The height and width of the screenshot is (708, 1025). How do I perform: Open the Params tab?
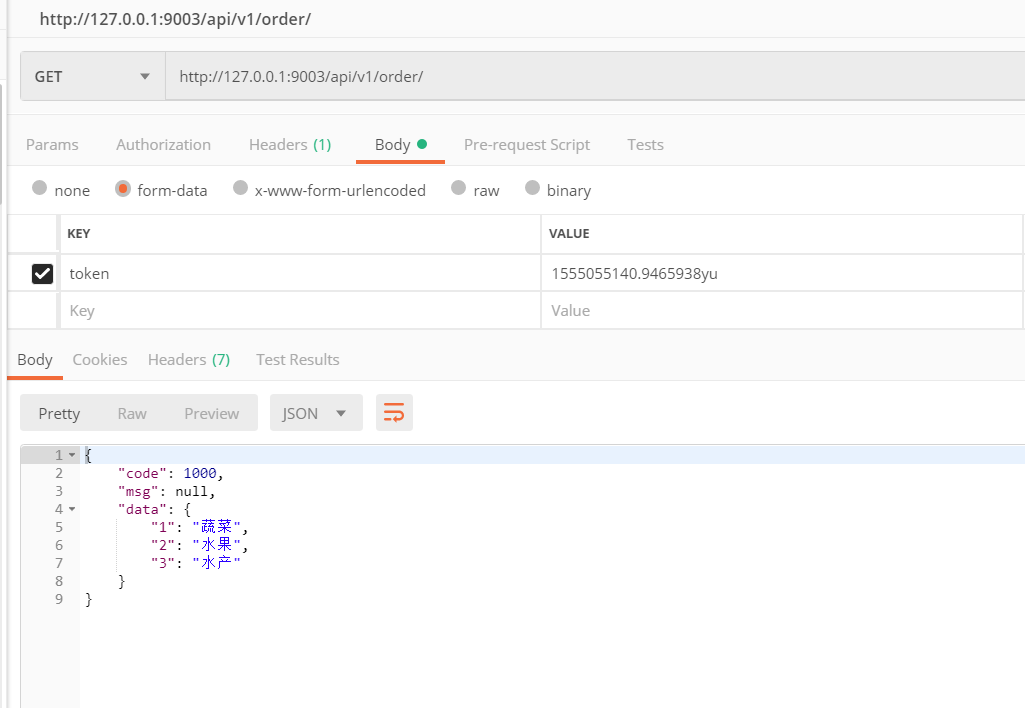point(52,144)
